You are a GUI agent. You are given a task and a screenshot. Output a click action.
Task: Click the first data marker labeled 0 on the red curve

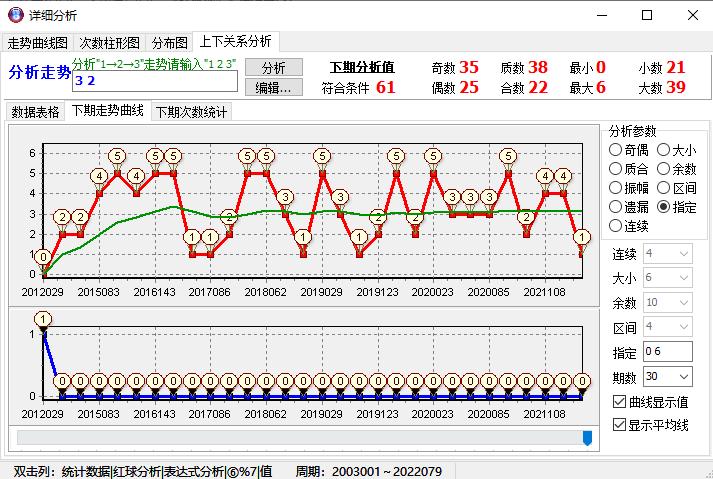coord(43,257)
